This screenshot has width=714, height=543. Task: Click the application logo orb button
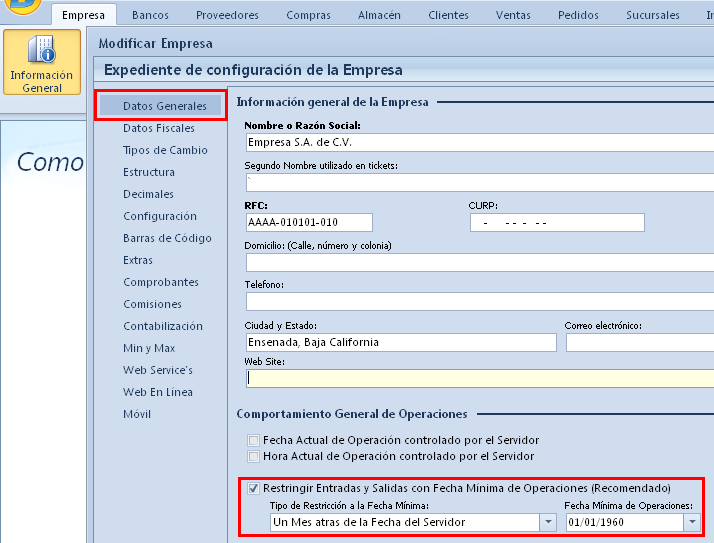tap(20, 5)
